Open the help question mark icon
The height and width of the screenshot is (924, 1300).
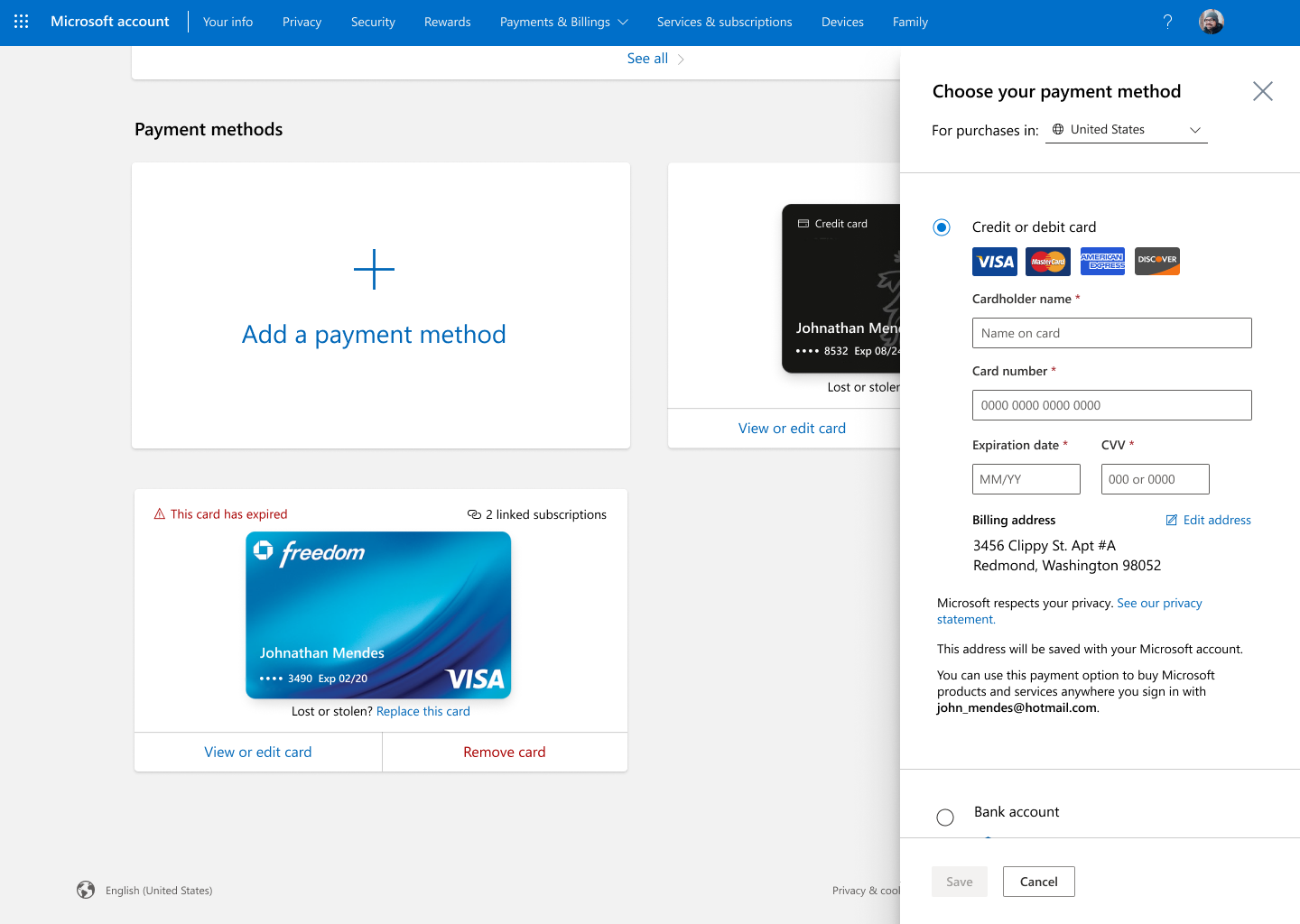coord(1167,22)
